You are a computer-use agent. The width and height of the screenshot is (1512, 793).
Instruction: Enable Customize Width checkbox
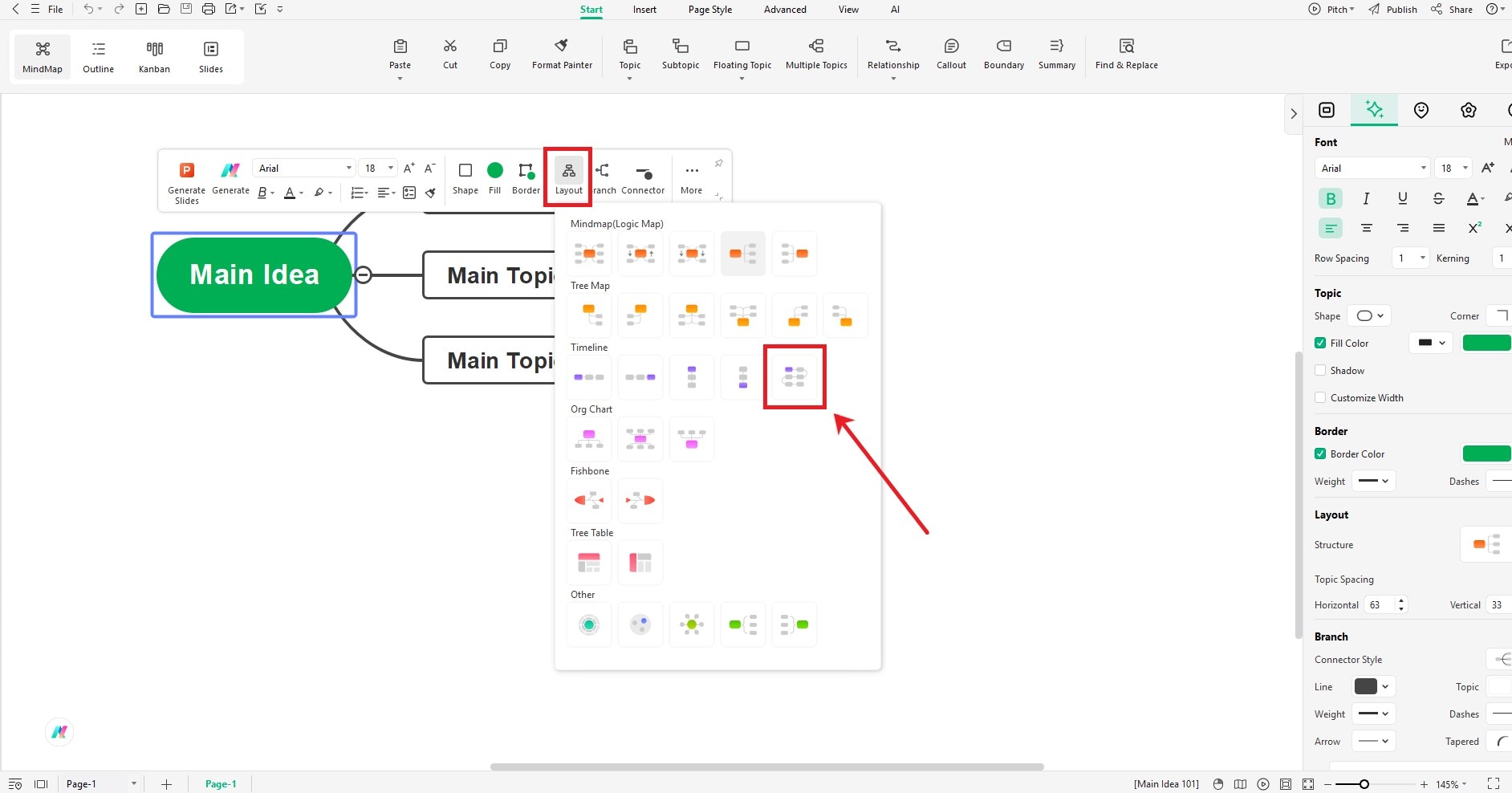pos(1320,397)
